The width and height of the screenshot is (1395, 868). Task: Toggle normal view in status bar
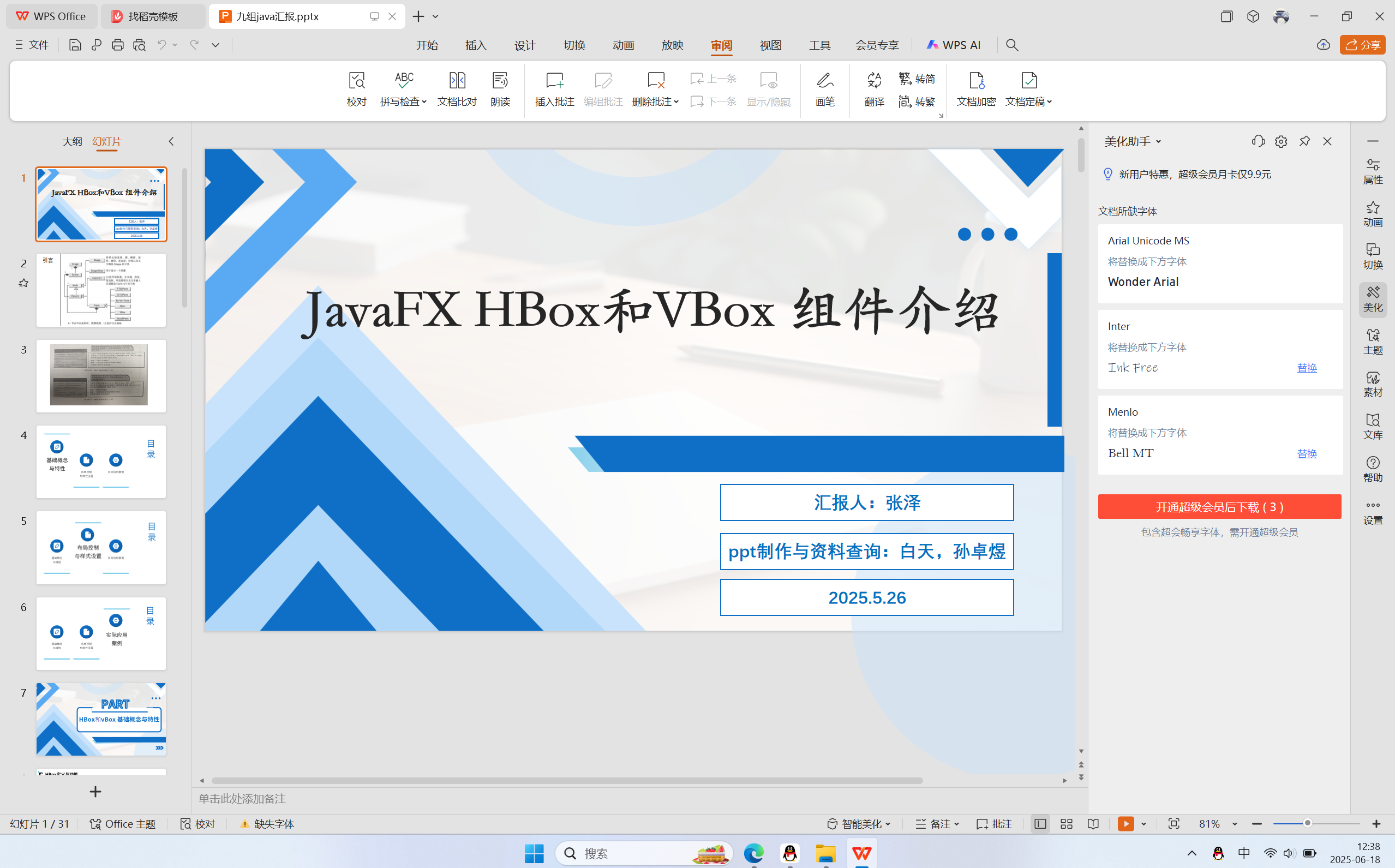[1040, 824]
